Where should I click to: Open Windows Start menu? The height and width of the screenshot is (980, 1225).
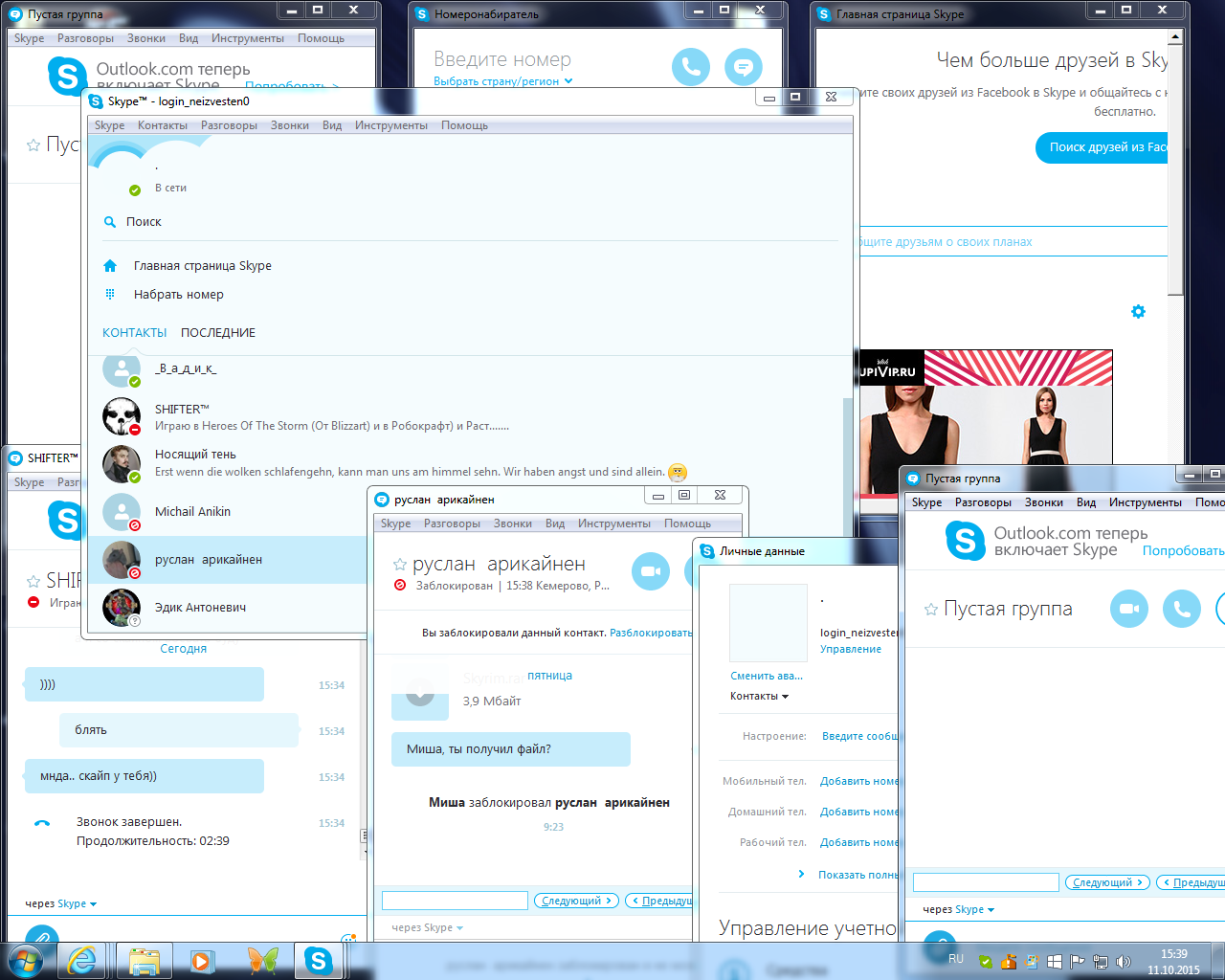tap(25, 960)
